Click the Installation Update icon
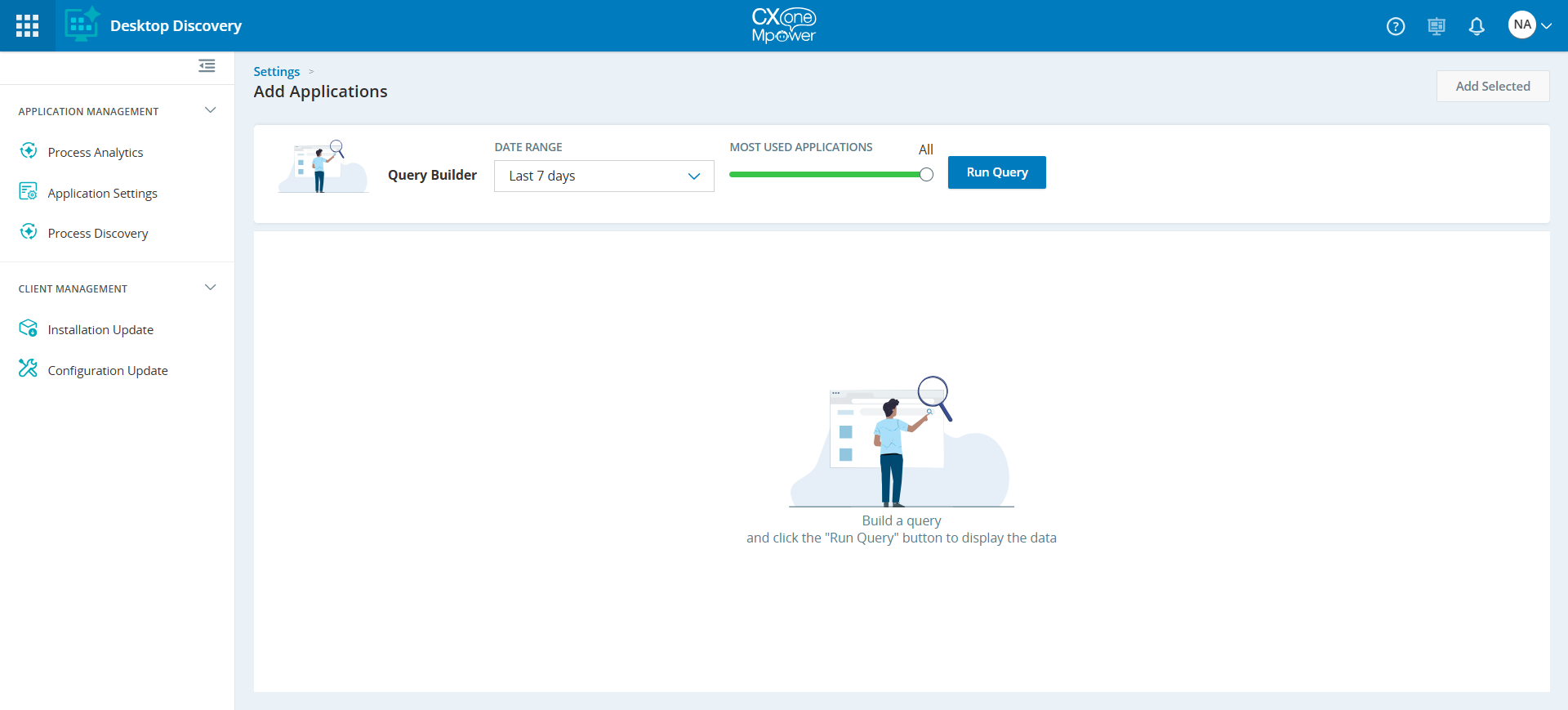 29,328
